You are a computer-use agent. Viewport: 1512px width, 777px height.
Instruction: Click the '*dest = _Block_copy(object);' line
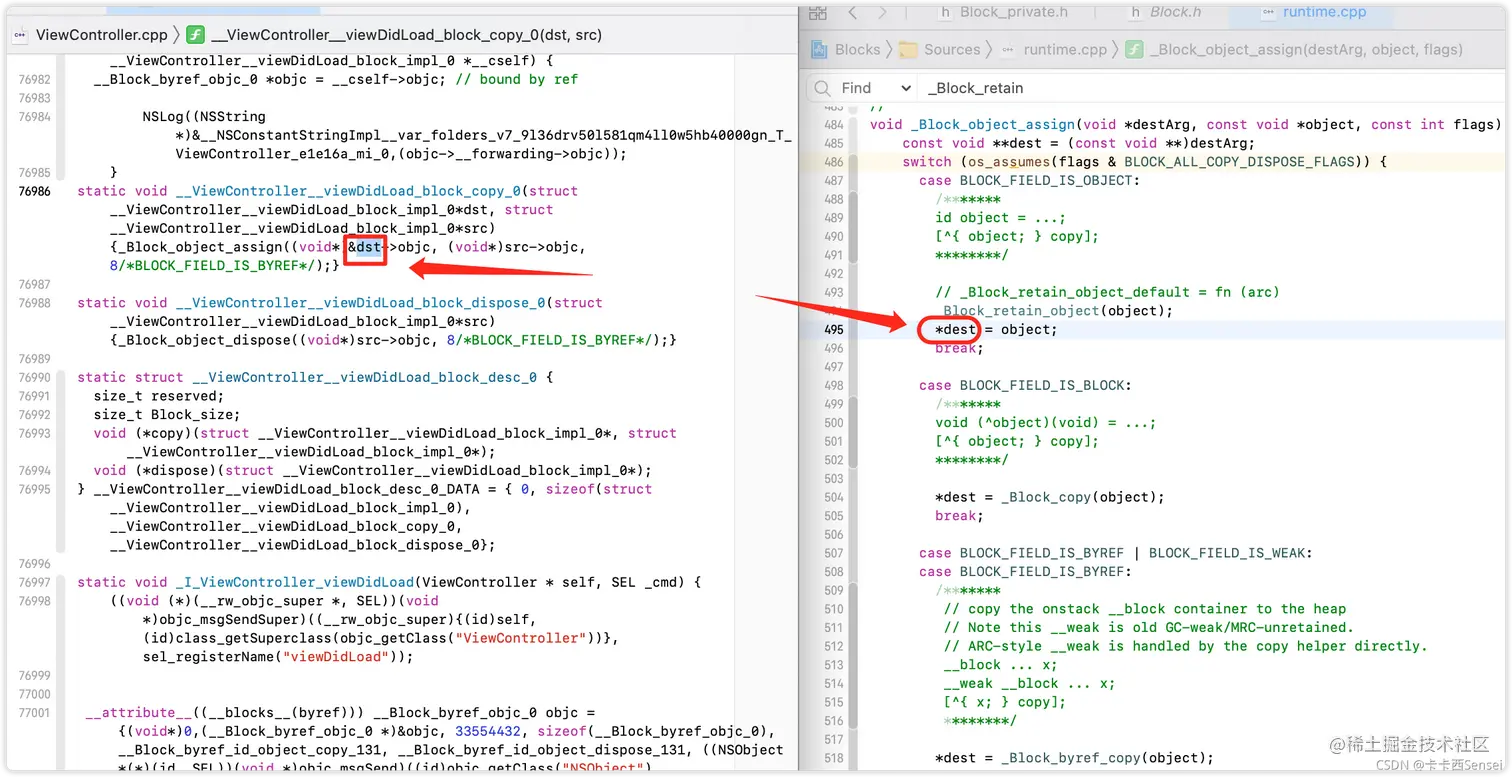pos(1050,497)
